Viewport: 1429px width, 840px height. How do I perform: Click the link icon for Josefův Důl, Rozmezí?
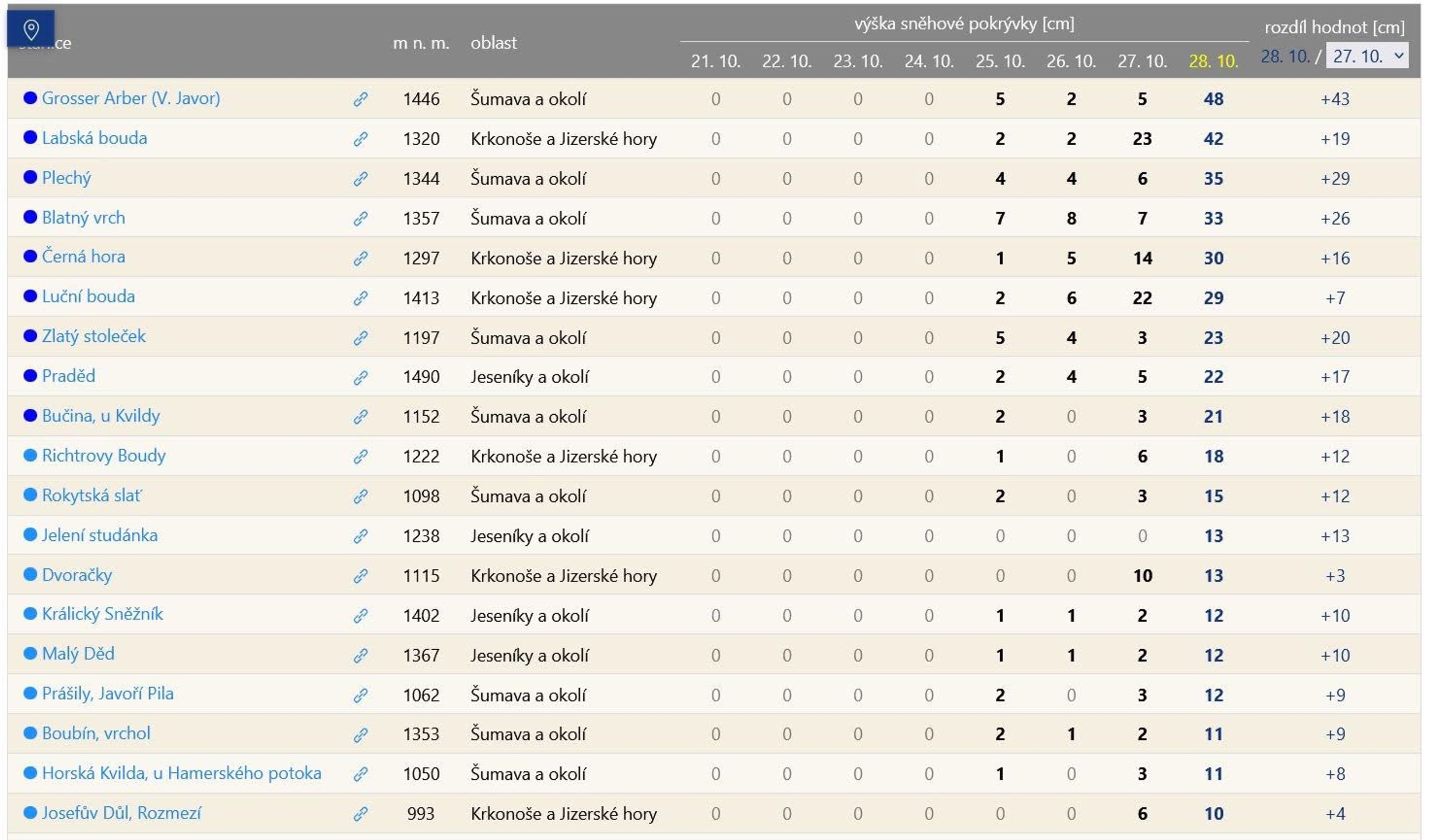tap(361, 814)
